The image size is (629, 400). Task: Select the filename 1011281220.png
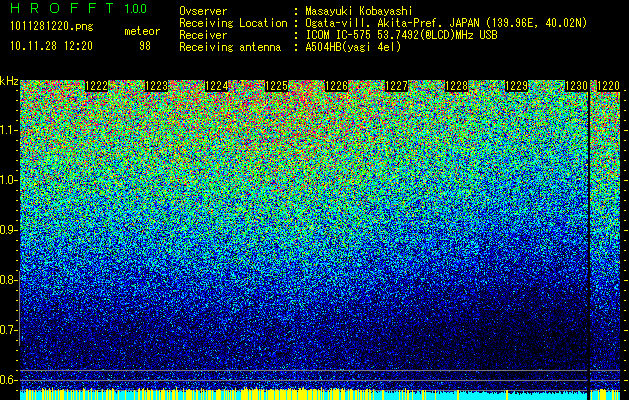click(52, 27)
